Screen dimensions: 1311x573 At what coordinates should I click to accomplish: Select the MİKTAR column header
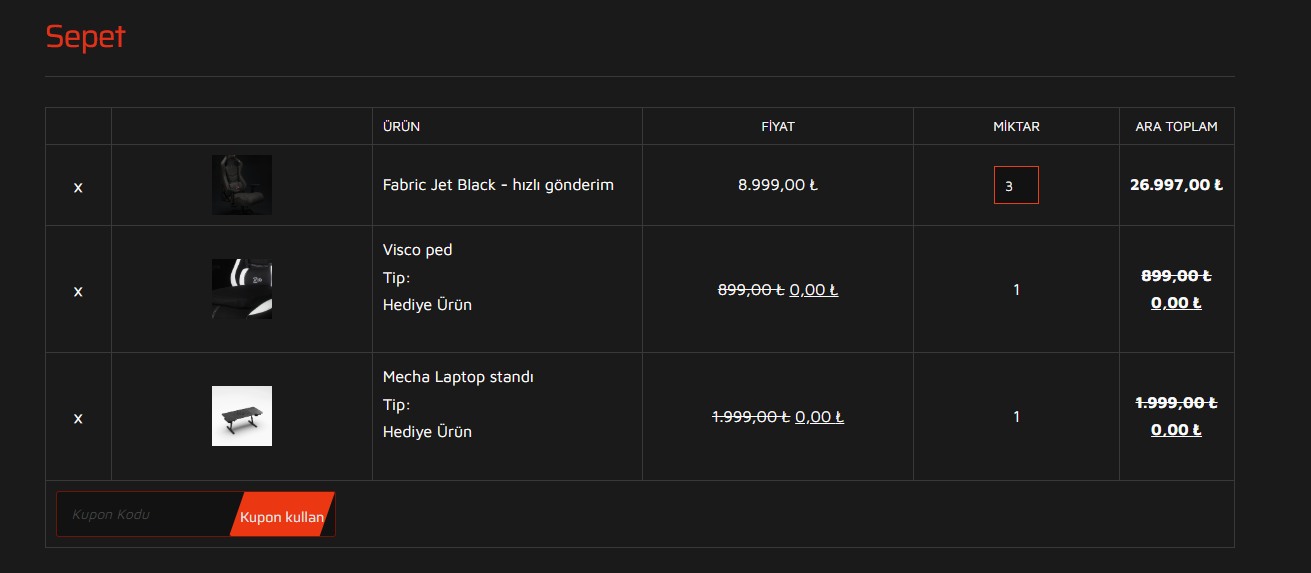[x=1016, y=127]
